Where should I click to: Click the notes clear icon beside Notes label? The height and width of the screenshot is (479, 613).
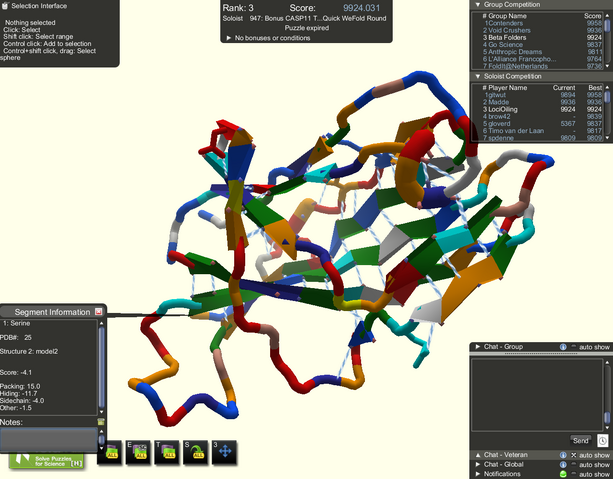(x=100, y=422)
